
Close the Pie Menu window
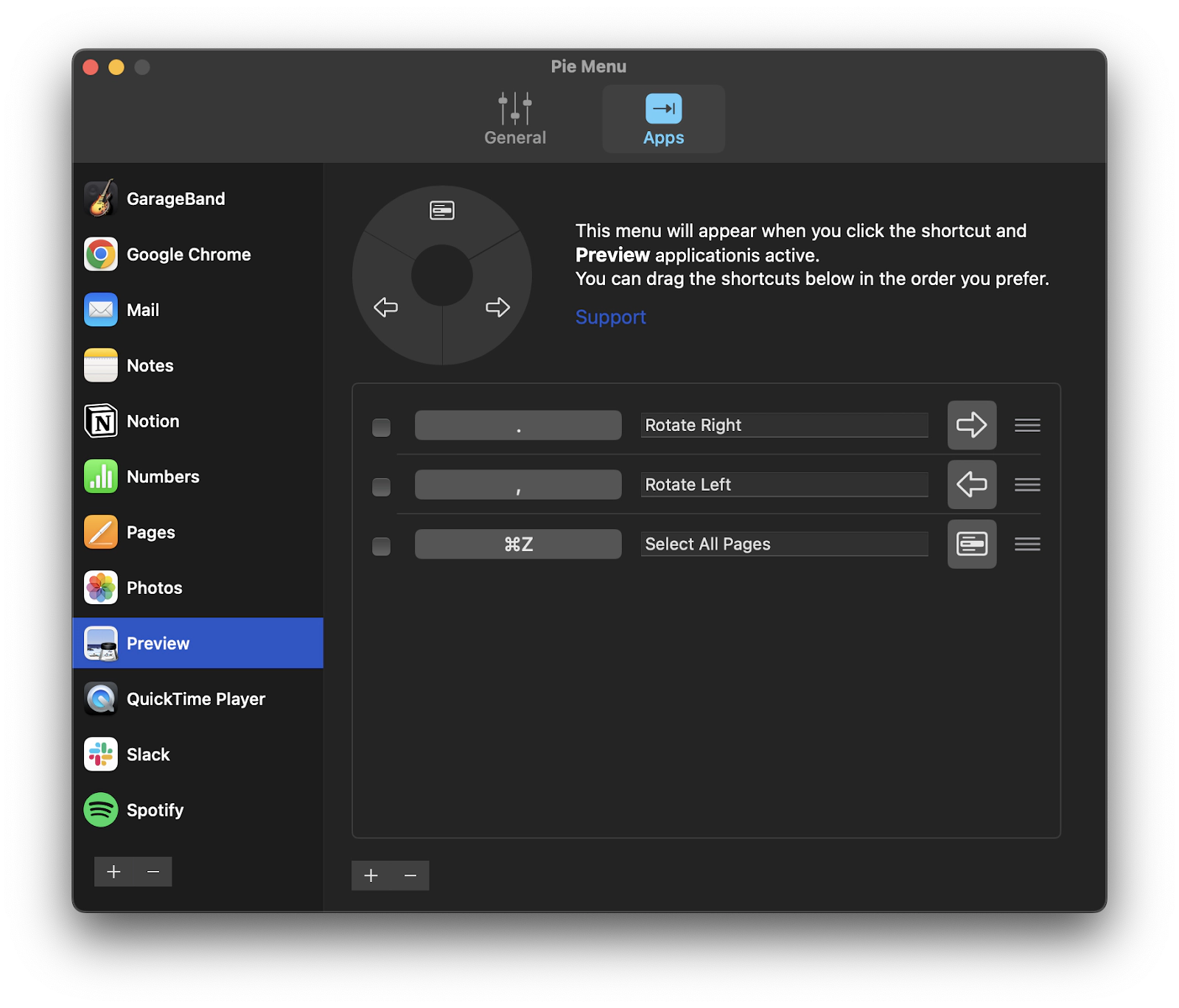coord(91,67)
